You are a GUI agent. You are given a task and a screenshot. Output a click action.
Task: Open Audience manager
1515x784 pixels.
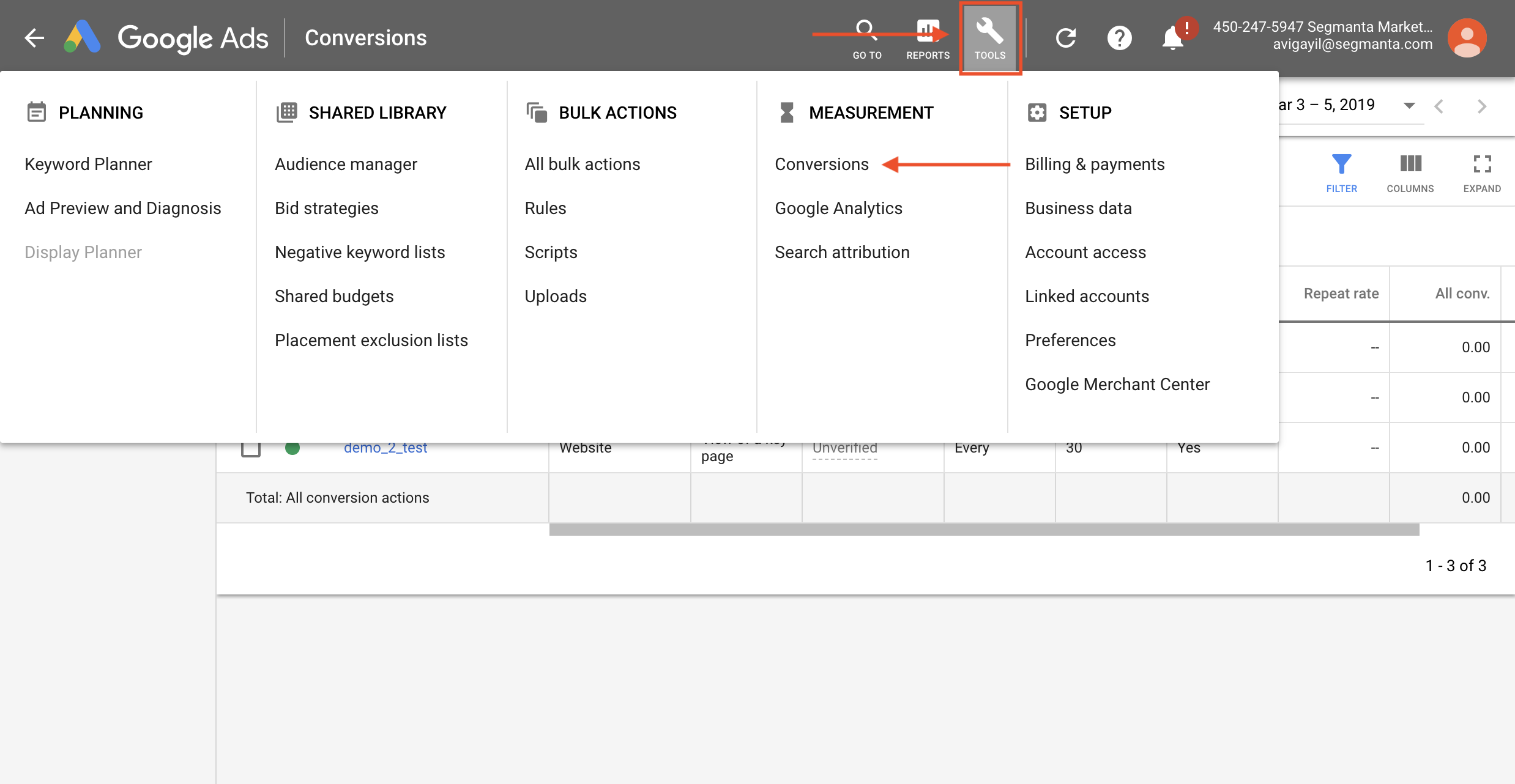tap(346, 164)
